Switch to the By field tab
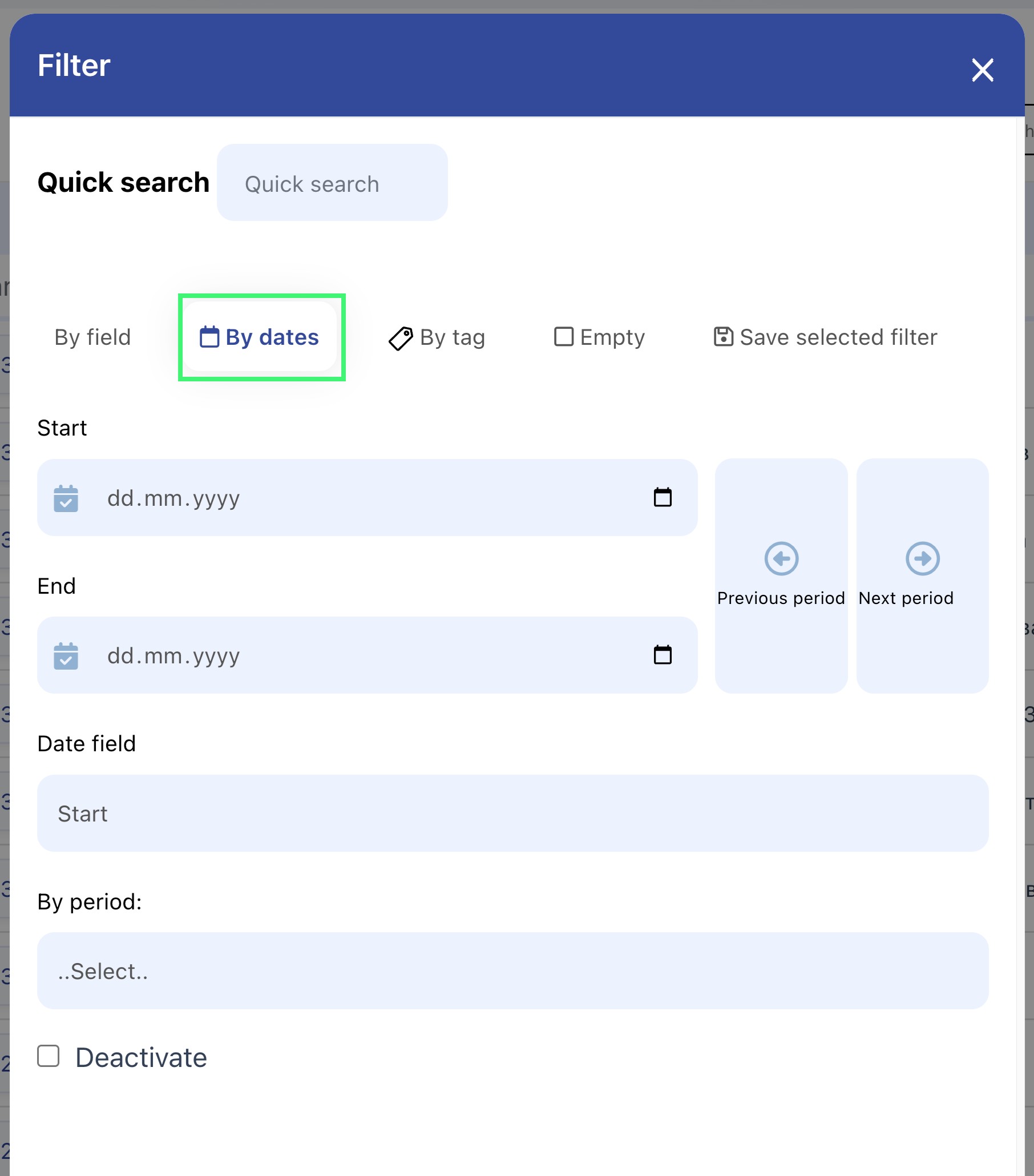1034x1176 pixels. 92,337
